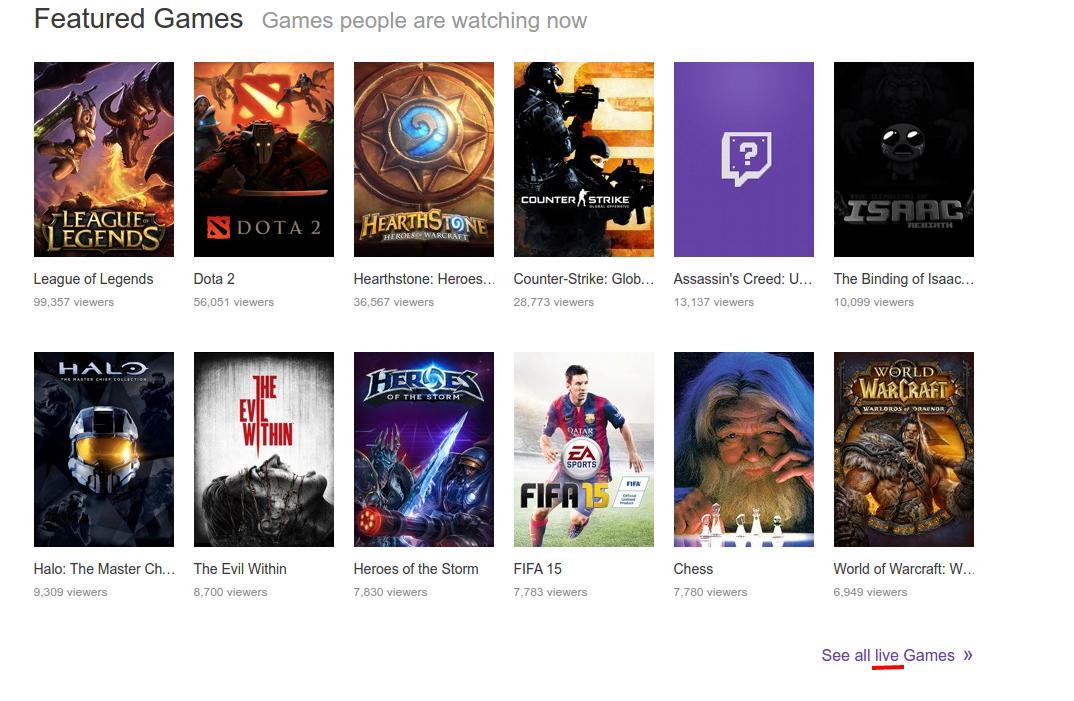Open the Dota 2 cover art
This screenshot has width=1074, height=701.
(264, 159)
